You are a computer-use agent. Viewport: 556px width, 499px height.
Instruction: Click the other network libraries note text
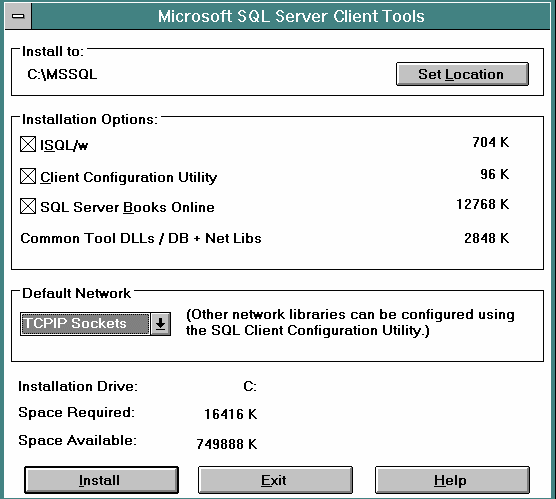[350, 322]
